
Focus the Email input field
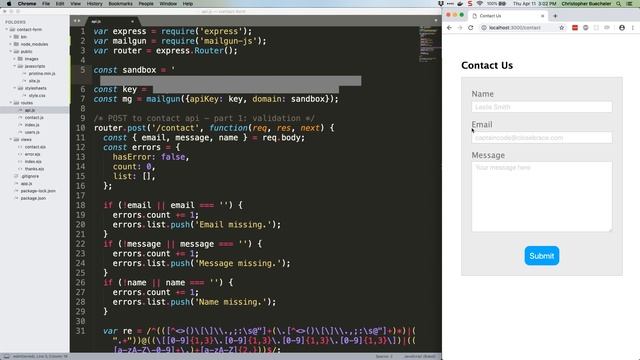coord(542,138)
